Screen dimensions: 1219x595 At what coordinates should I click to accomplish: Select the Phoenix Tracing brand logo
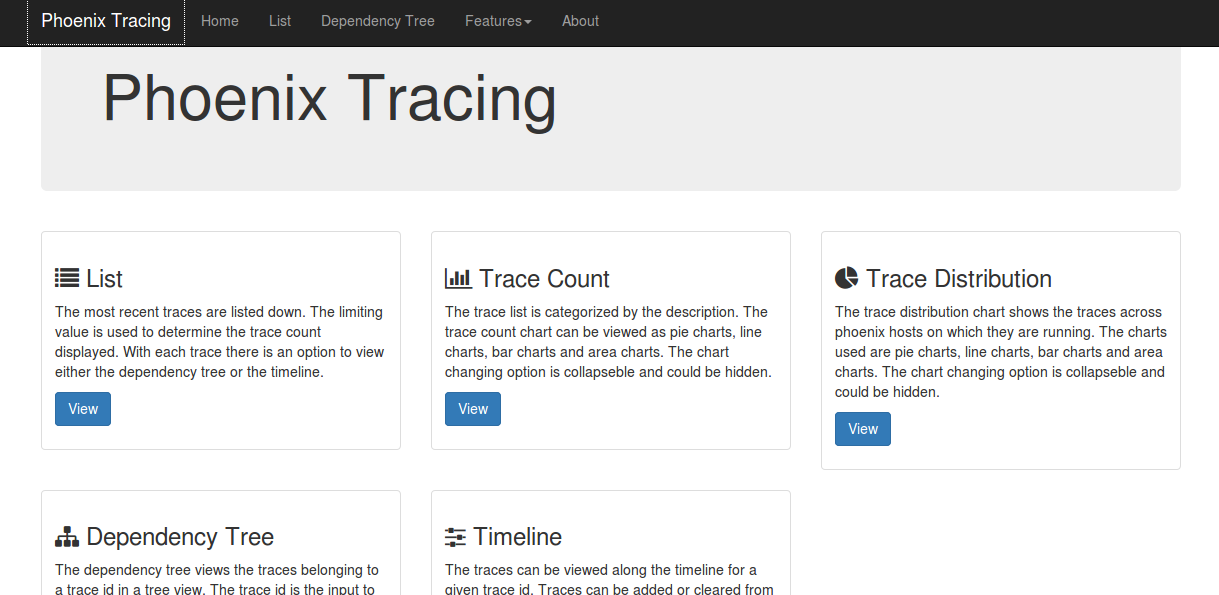[x=105, y=20]
